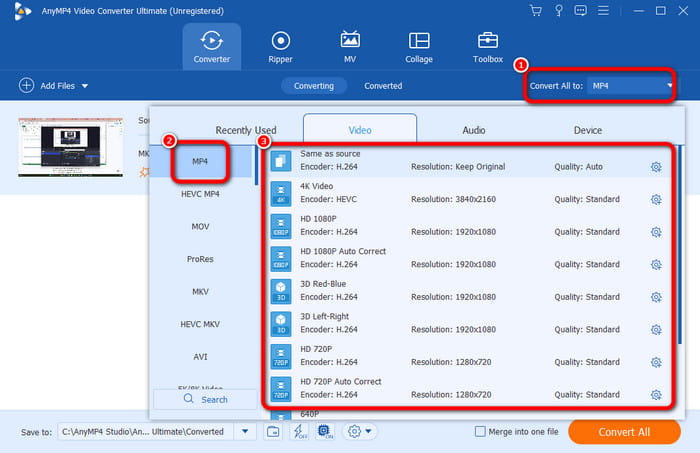
Task: Show the Converted list
Action: click(x=383, y=86)
